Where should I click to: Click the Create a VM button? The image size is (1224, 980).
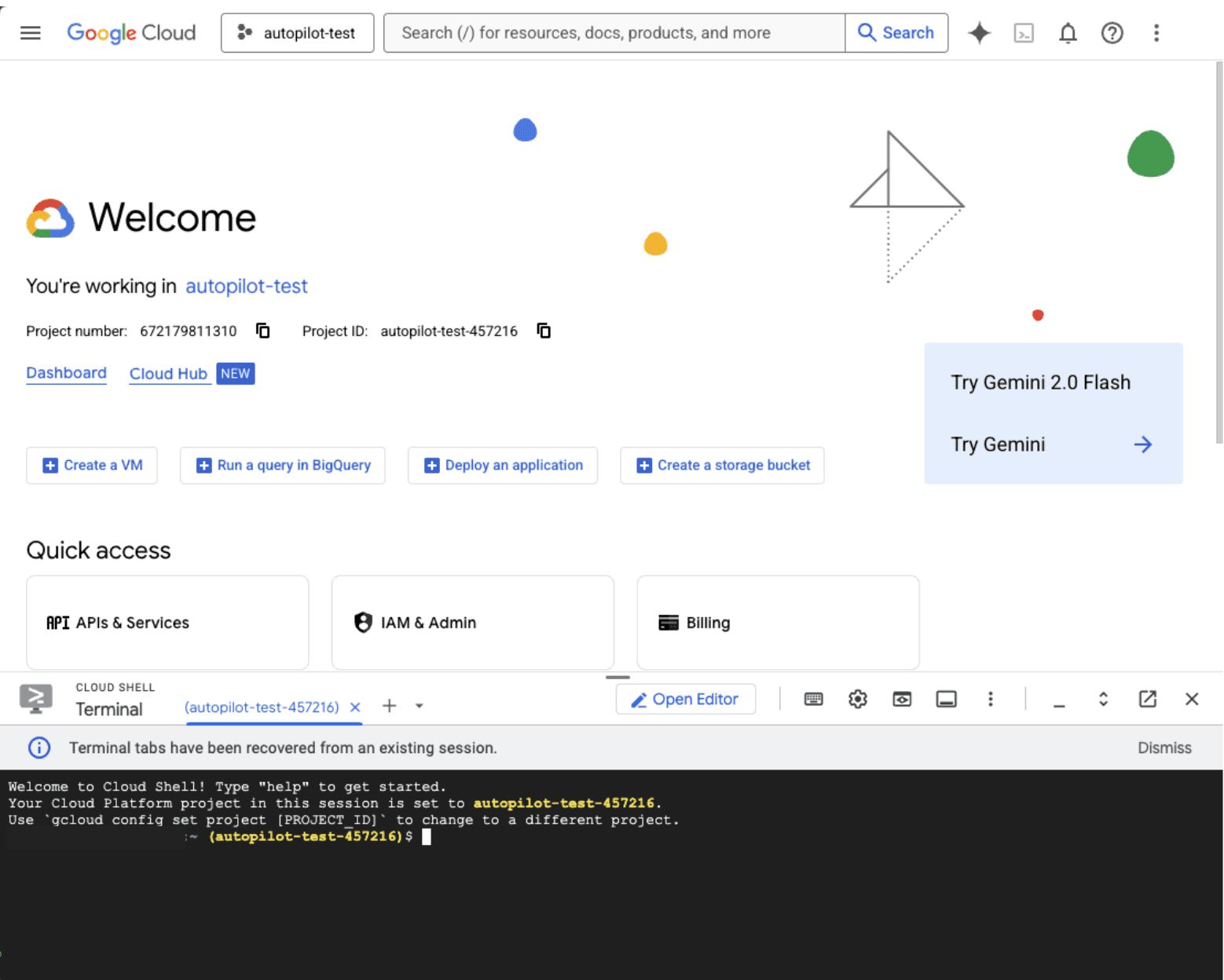tap(92, 466)
